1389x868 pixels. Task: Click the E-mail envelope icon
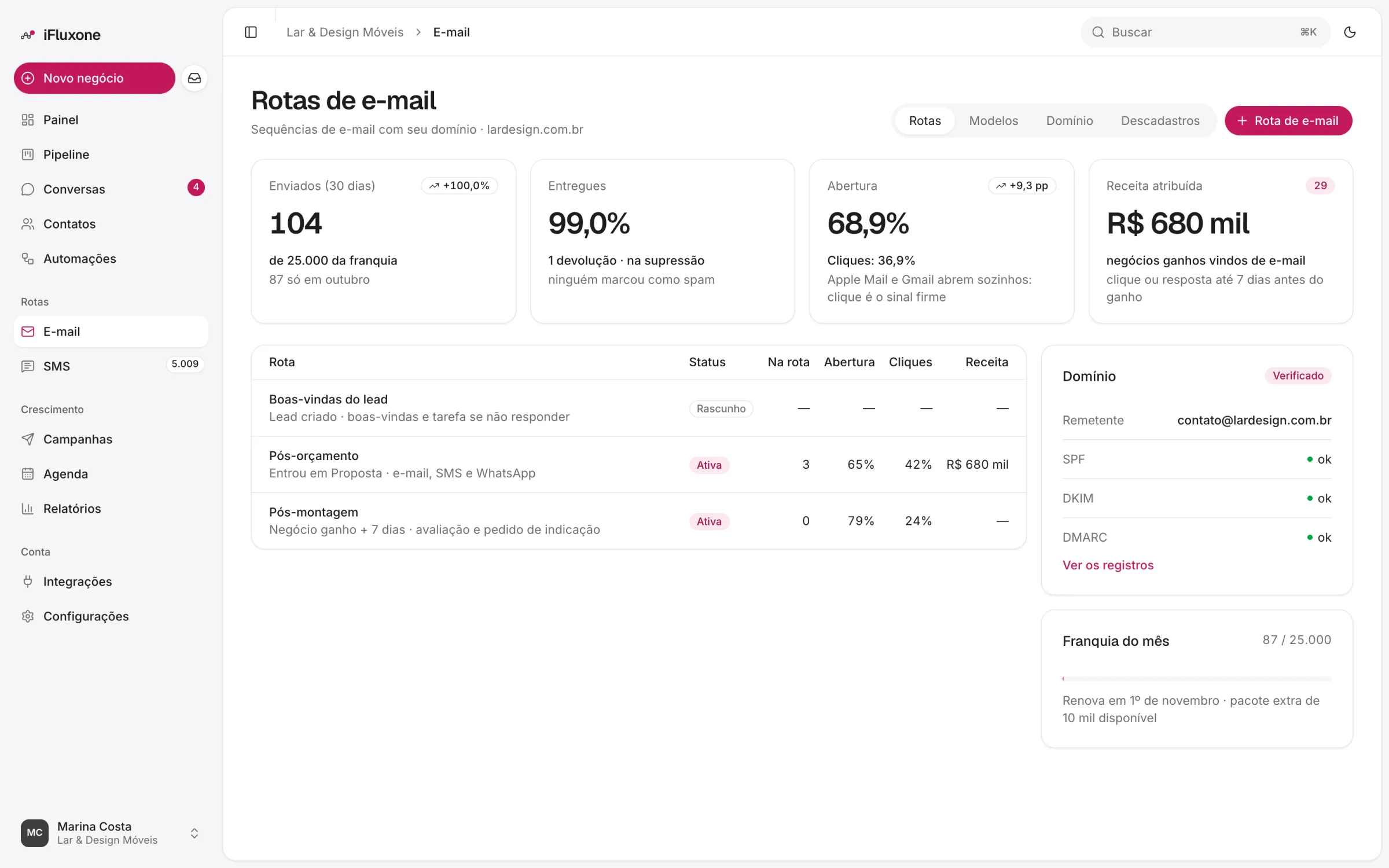[28, 332]
